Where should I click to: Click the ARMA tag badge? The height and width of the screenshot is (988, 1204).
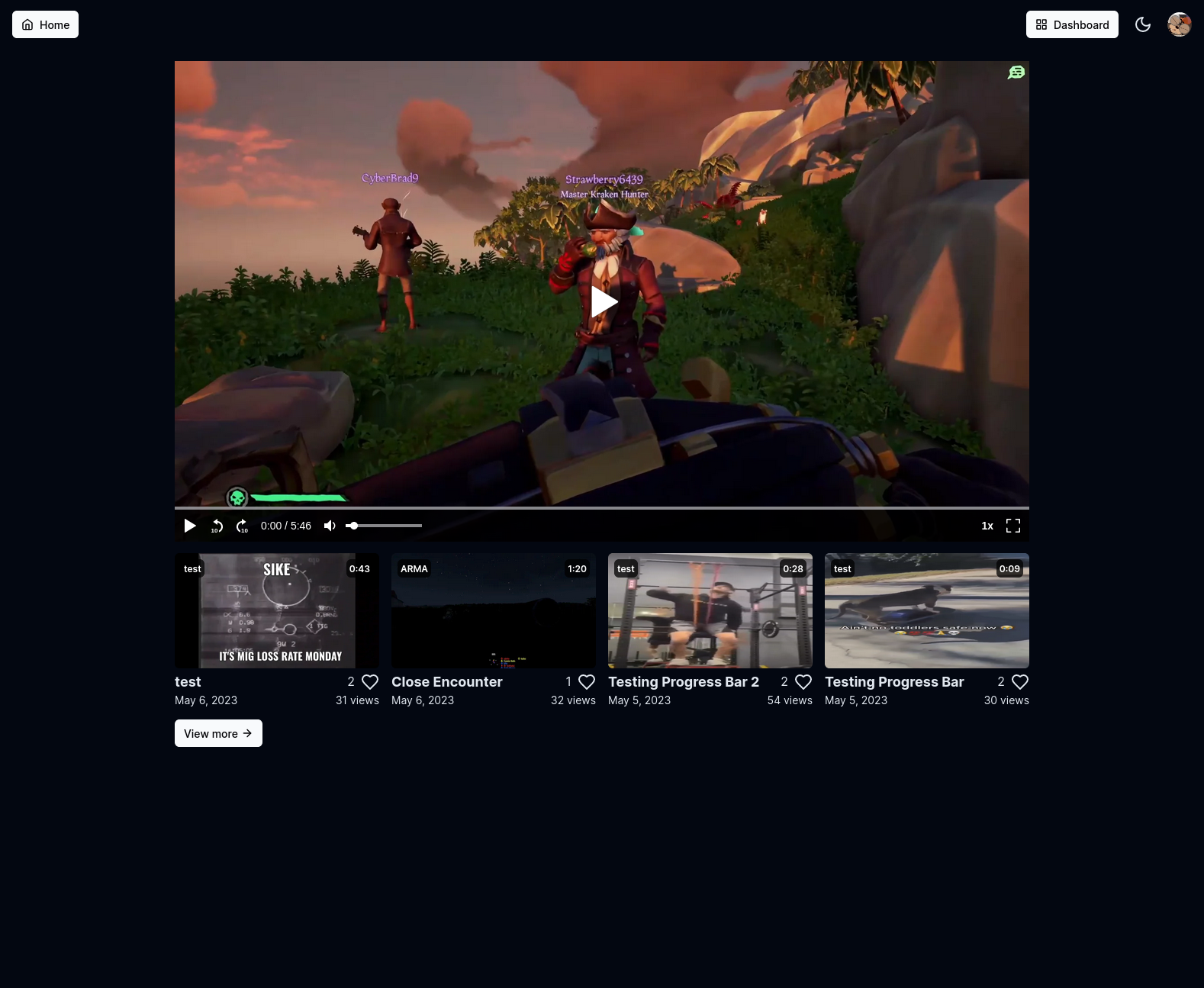click(x=414, y=569)
